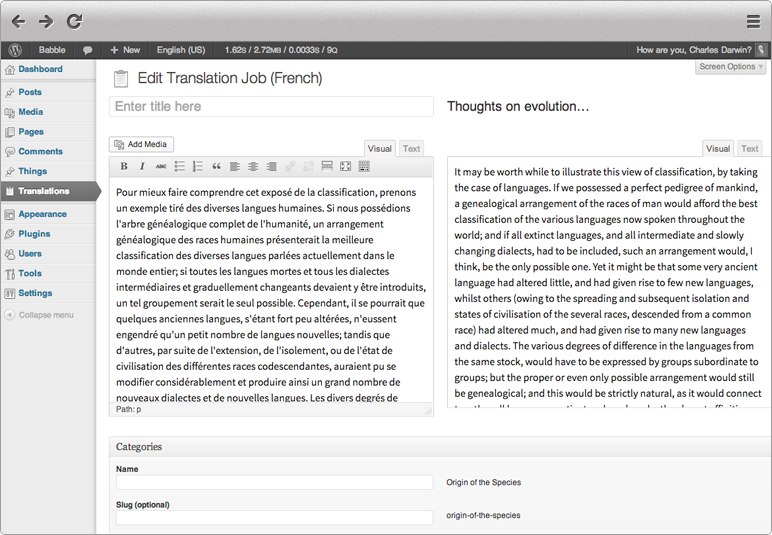Viewport: 772px width, 535px height.
Task: Insert a bulleted list
Action: pyautogui.click(x=180, y=167)
